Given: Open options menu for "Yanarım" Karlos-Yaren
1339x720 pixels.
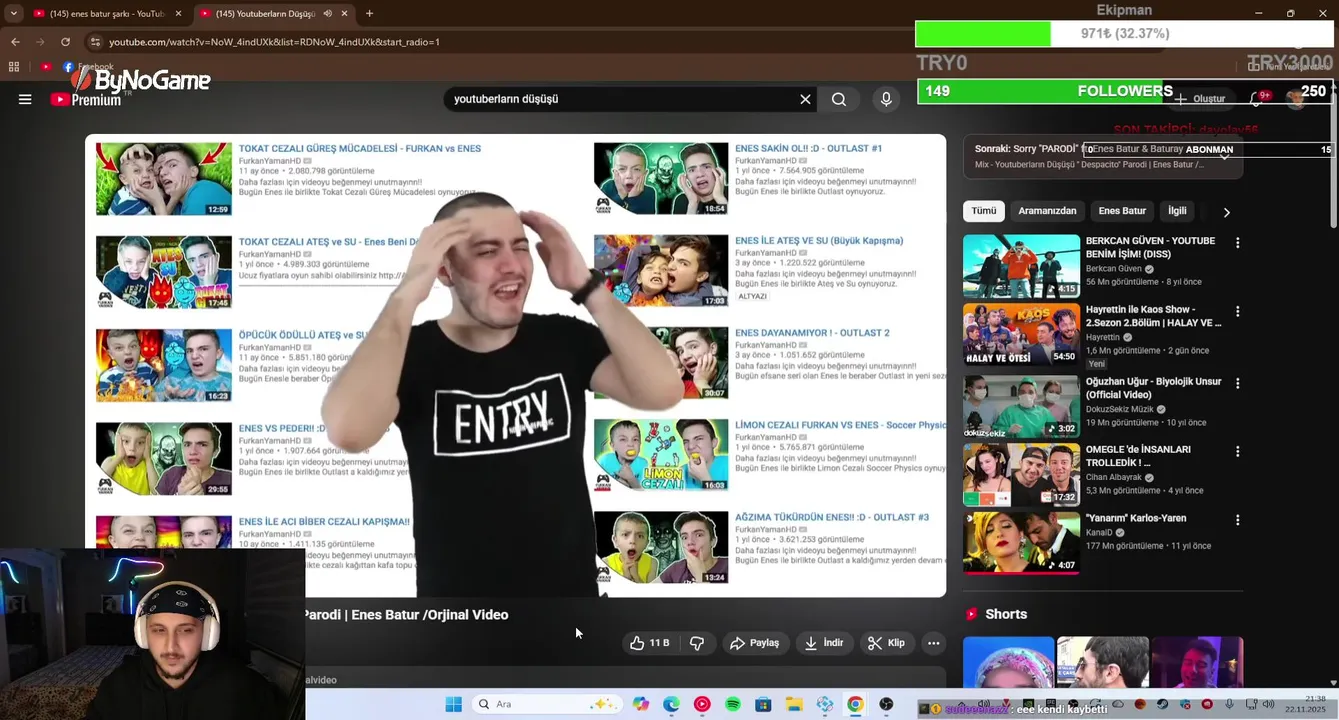Looking at the screenshot, I should tap(1237, 520).
